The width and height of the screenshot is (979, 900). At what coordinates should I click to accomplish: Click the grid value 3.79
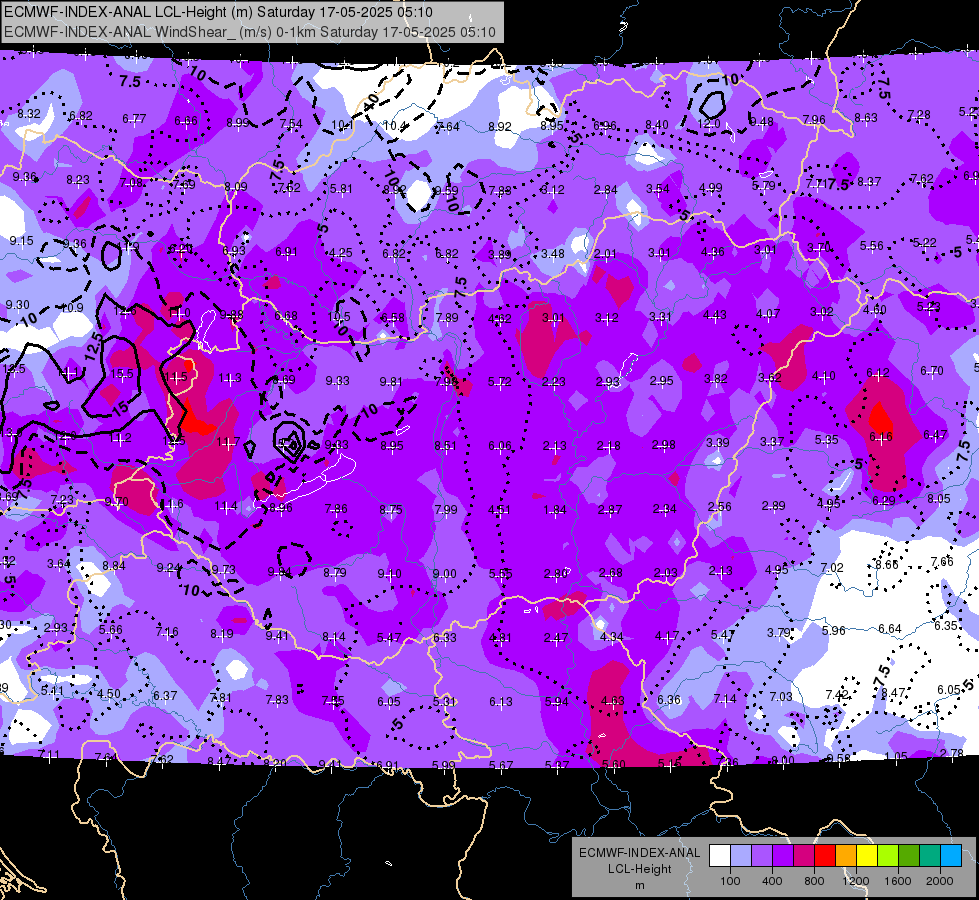(x=779, y=633)
